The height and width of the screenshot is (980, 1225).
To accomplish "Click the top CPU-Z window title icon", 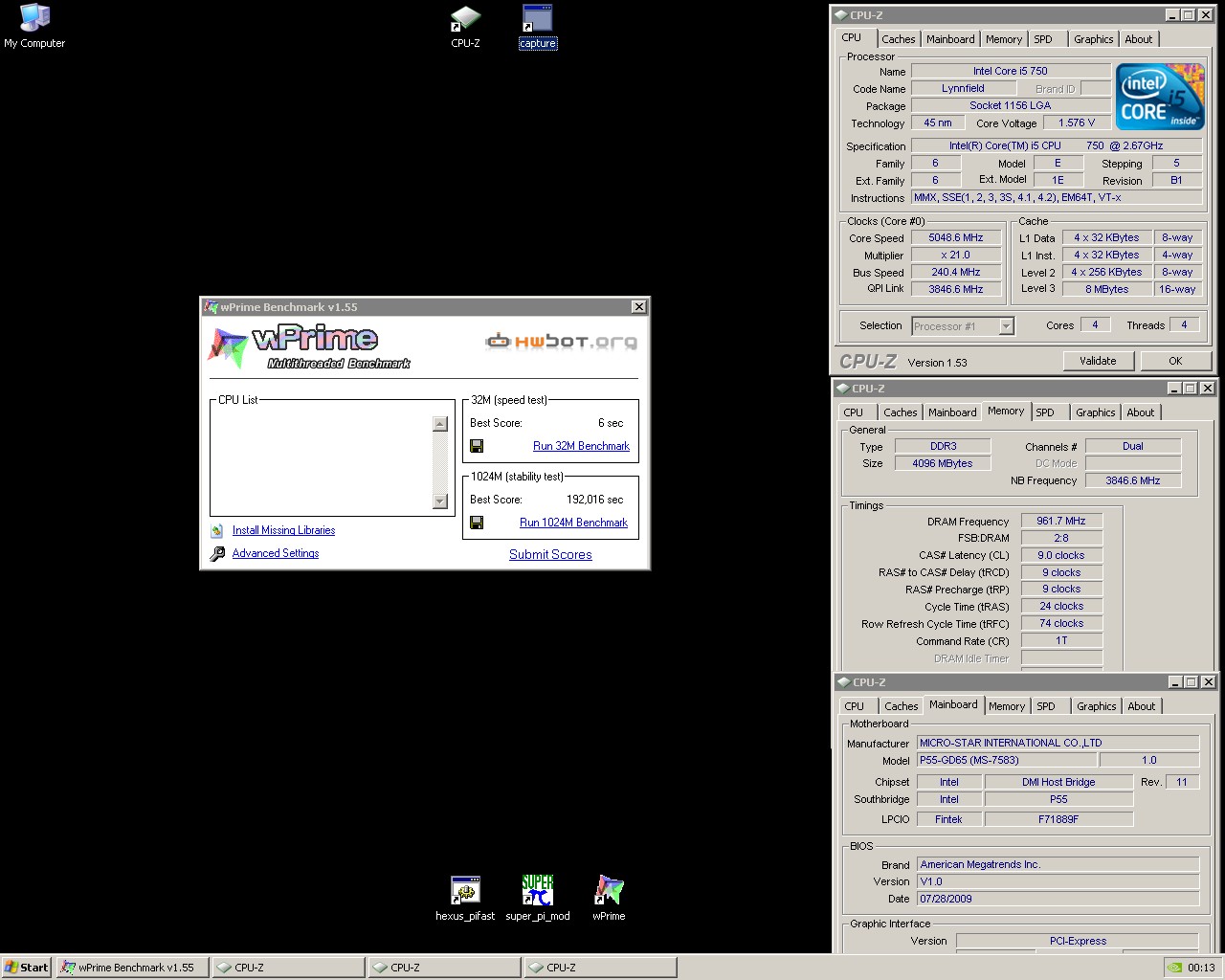I will (x=841, y=15).
